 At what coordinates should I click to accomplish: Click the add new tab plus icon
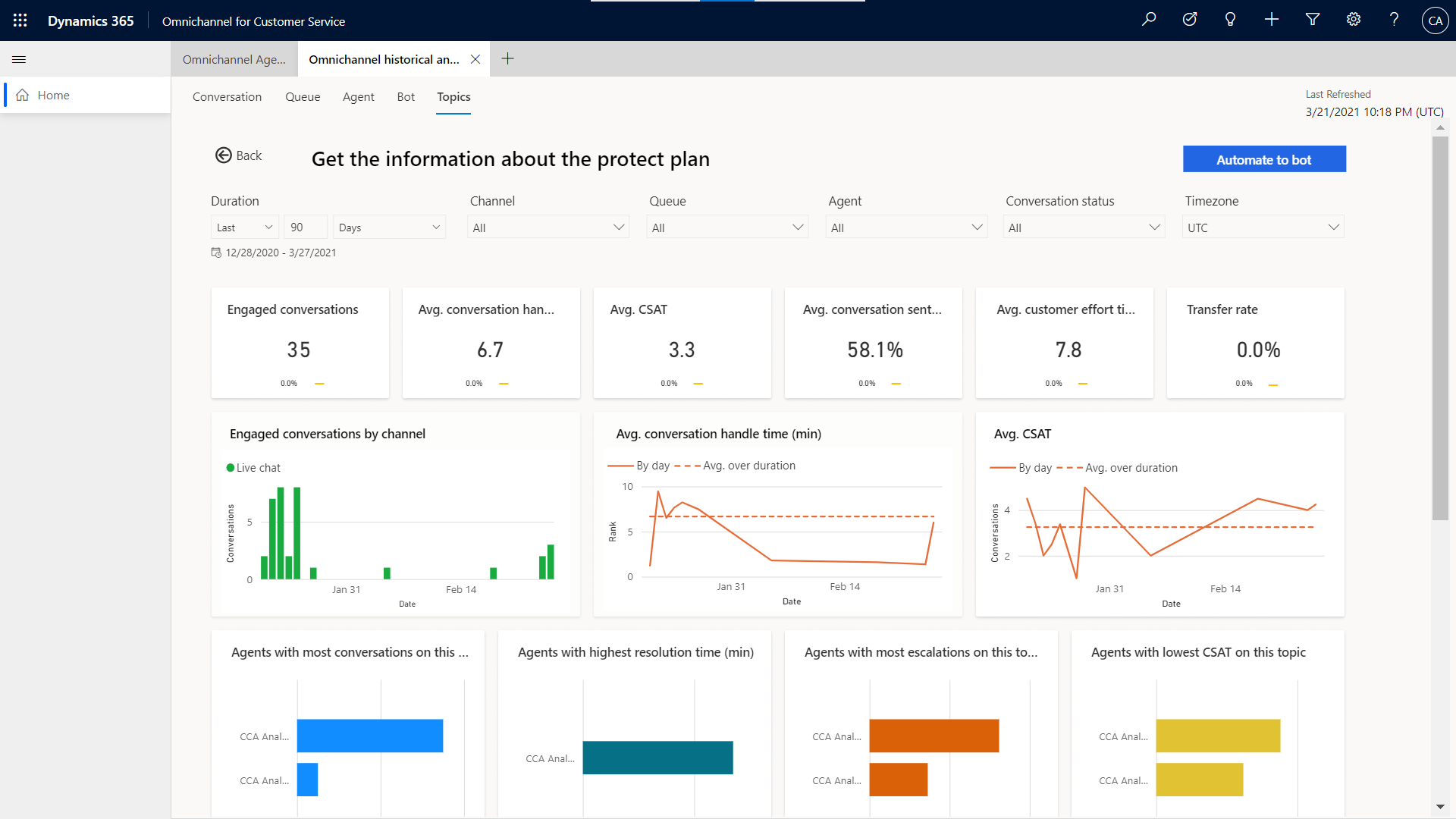coord(508,58)
